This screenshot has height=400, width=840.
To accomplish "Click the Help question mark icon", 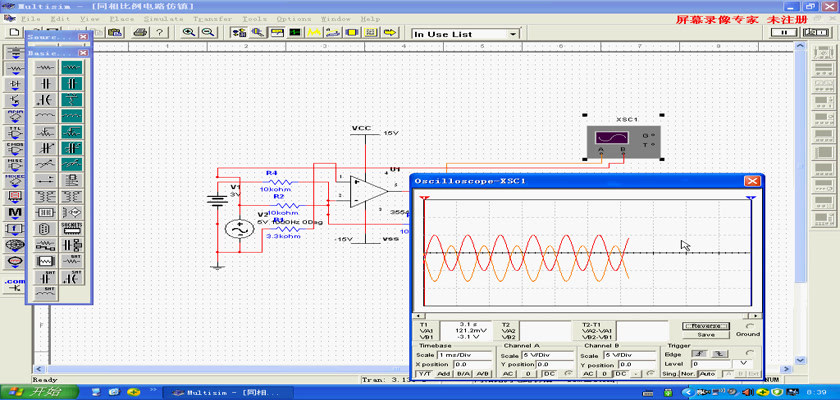I will coord(159,33).
